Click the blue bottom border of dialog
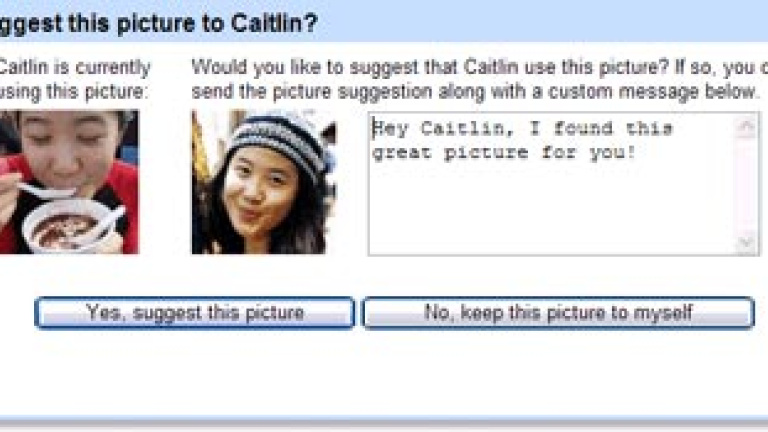The width and height of the screenshot is (768, 432). pyautogui.click(x=384, y=422)
